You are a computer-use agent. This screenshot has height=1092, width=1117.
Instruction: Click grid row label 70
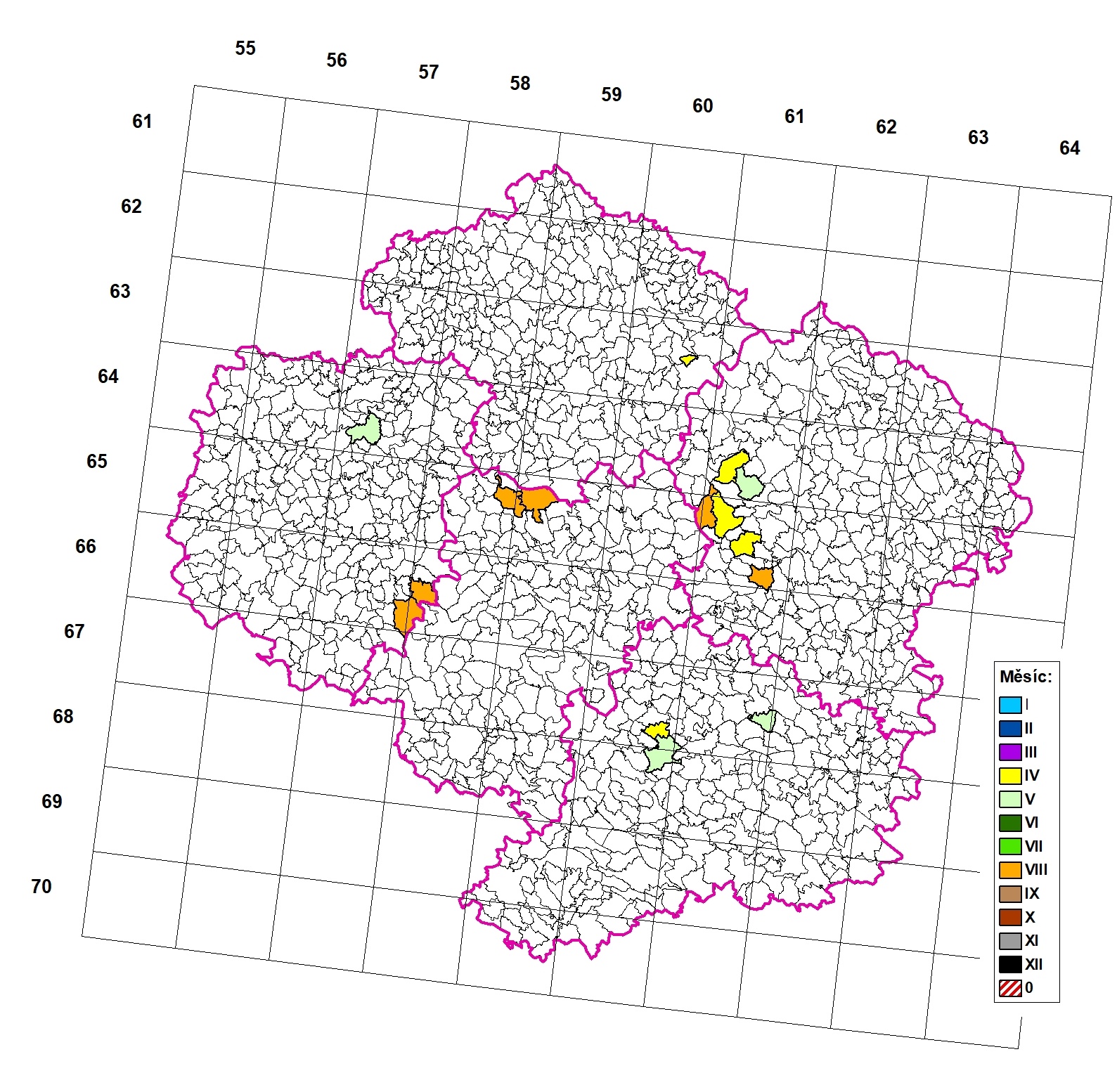click(41, 887)
